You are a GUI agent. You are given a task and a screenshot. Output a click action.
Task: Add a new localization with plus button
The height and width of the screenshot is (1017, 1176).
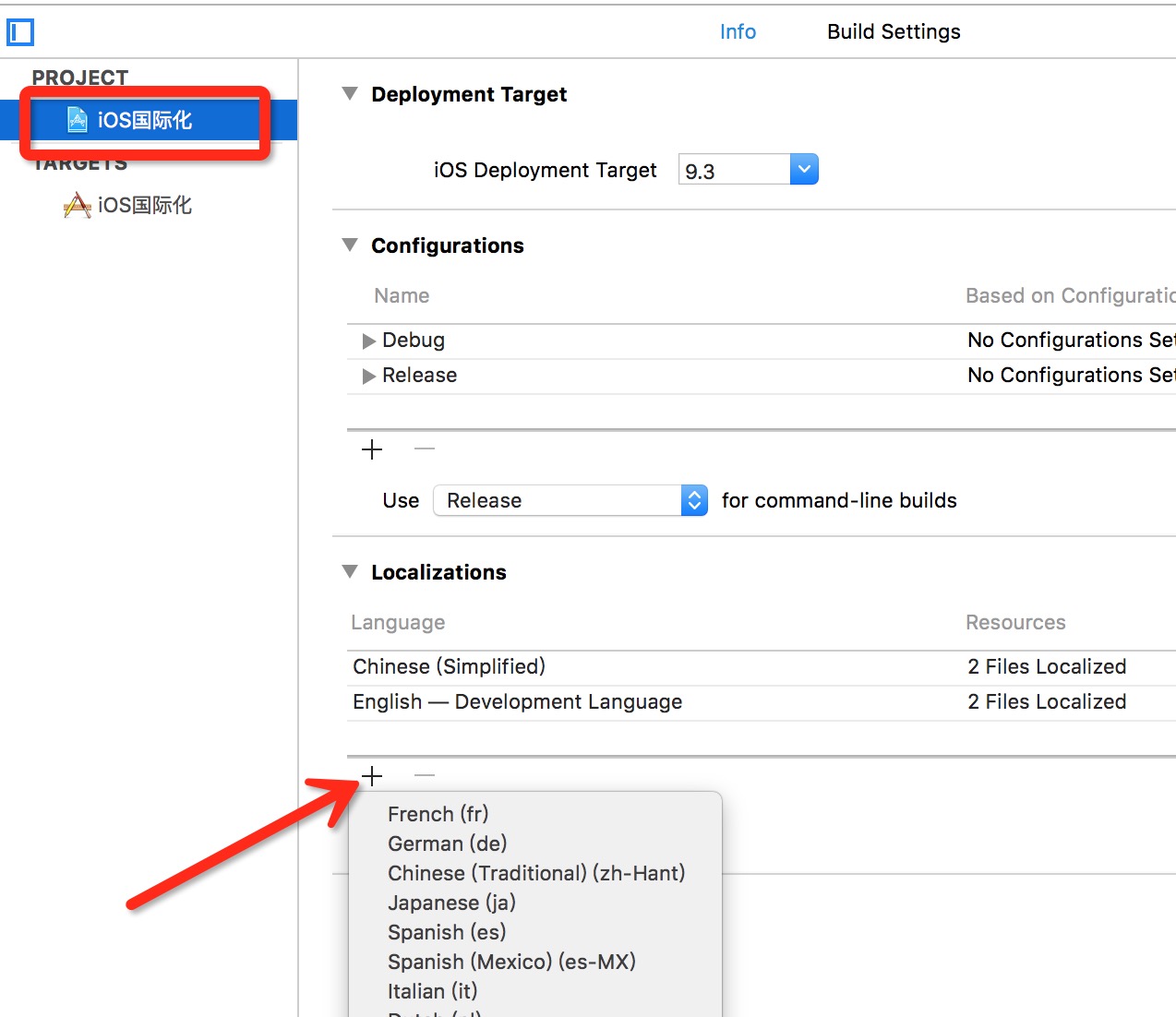(372, 776)
